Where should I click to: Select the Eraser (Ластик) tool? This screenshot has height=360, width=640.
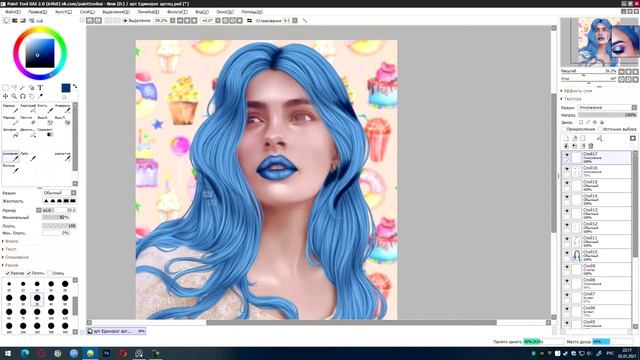pyautogui.click(x=28, y=120)
